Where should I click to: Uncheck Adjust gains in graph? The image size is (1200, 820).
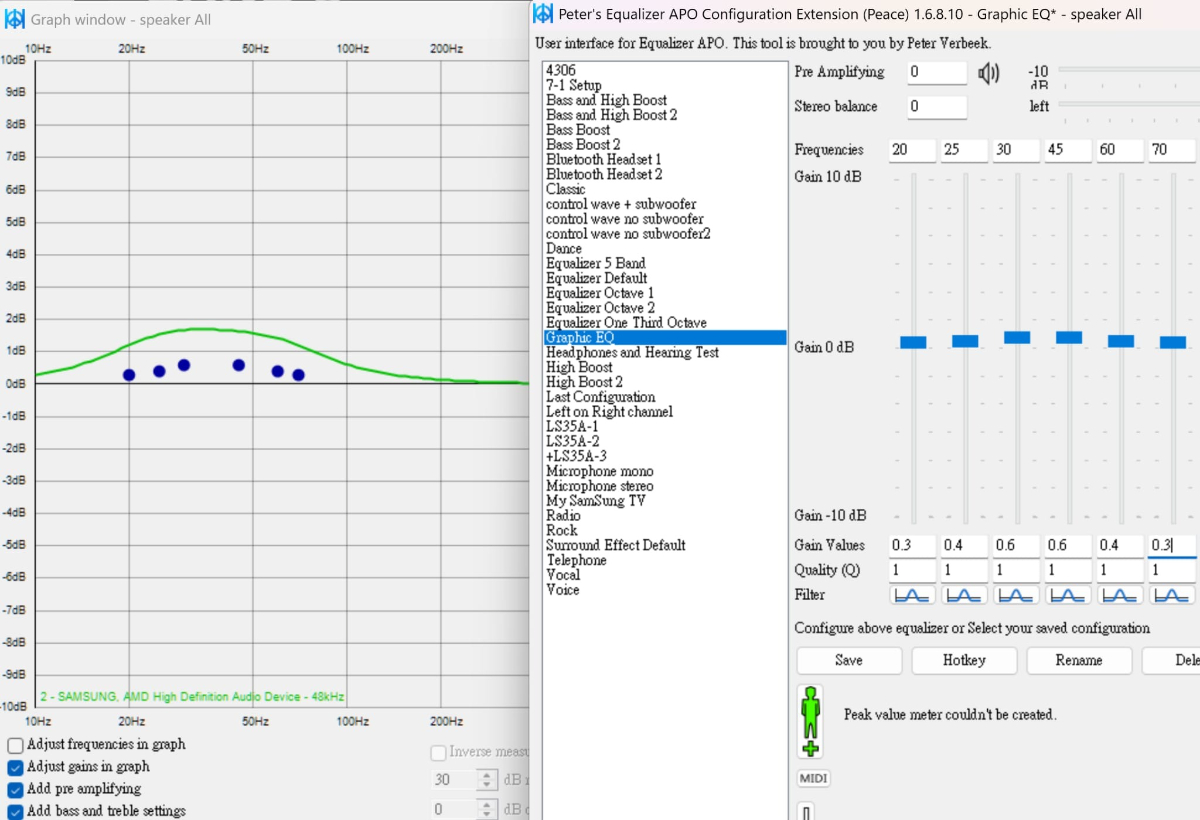tap(15, 767)
